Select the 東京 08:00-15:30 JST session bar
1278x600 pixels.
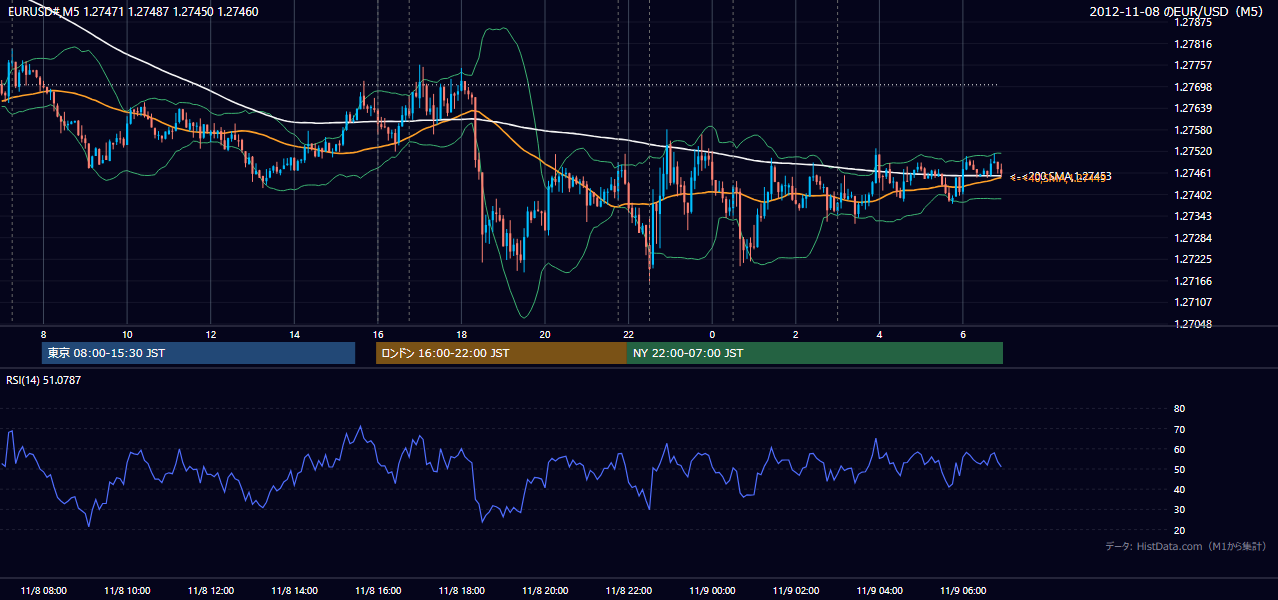(x=198, y=353)
